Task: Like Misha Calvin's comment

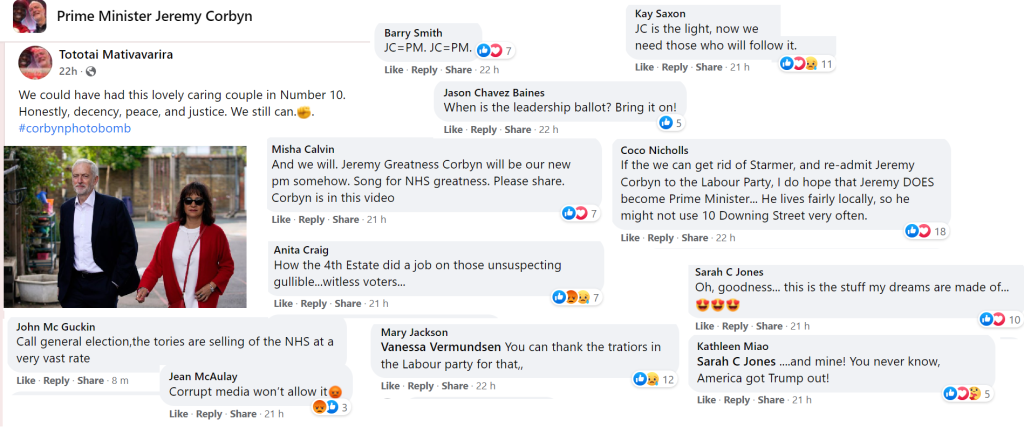Action: click(281, 220)
